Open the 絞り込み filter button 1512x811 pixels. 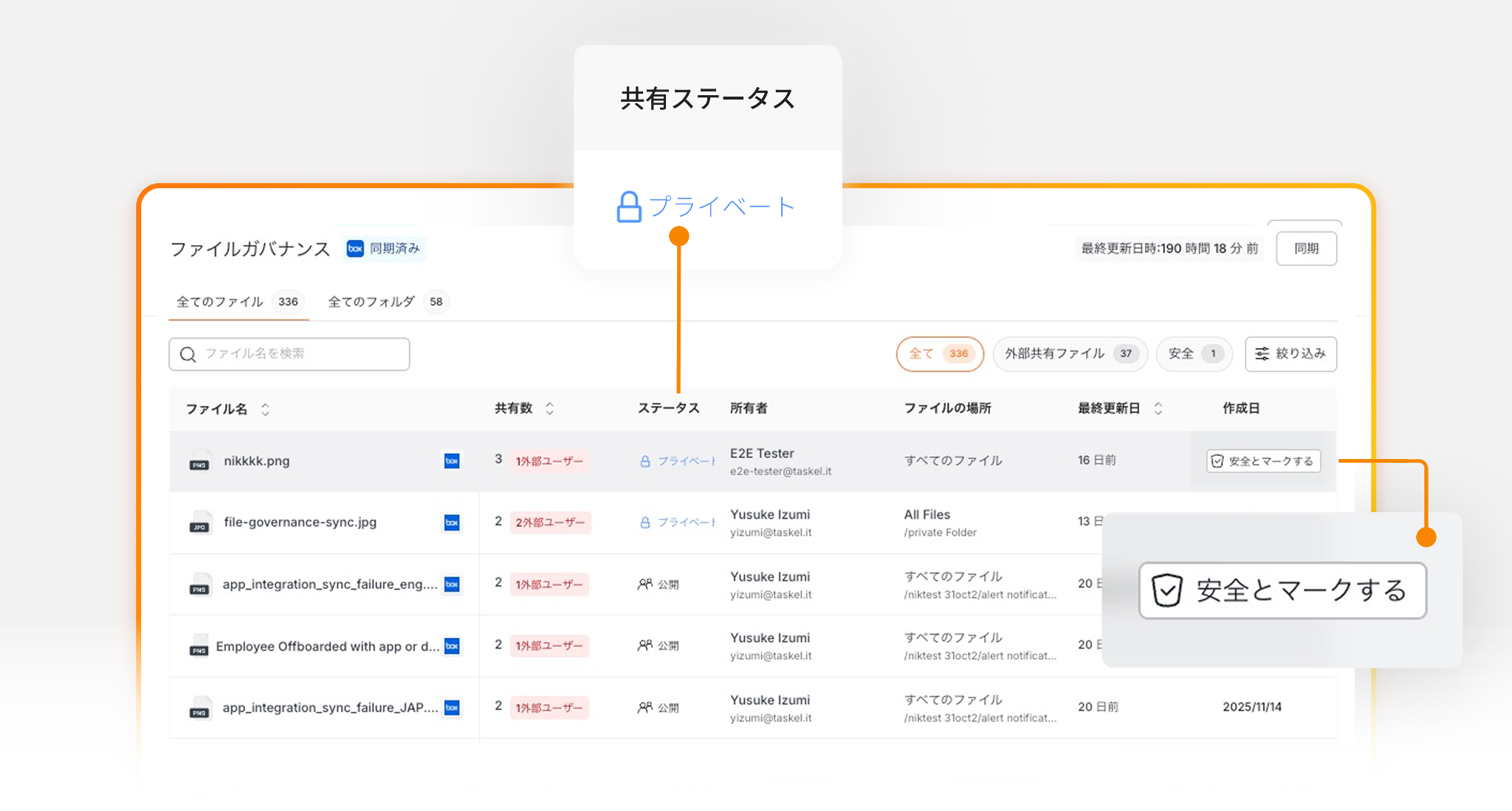(x=1290, y=353)
